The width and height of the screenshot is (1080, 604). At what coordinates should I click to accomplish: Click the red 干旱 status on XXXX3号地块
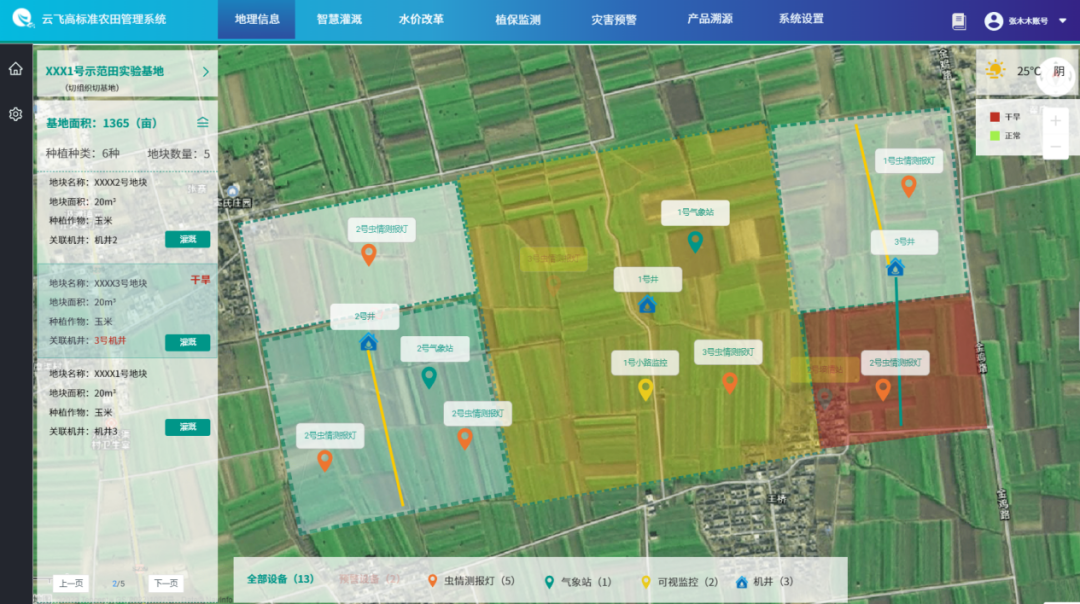pyautogui.click(x=200, y=280)
